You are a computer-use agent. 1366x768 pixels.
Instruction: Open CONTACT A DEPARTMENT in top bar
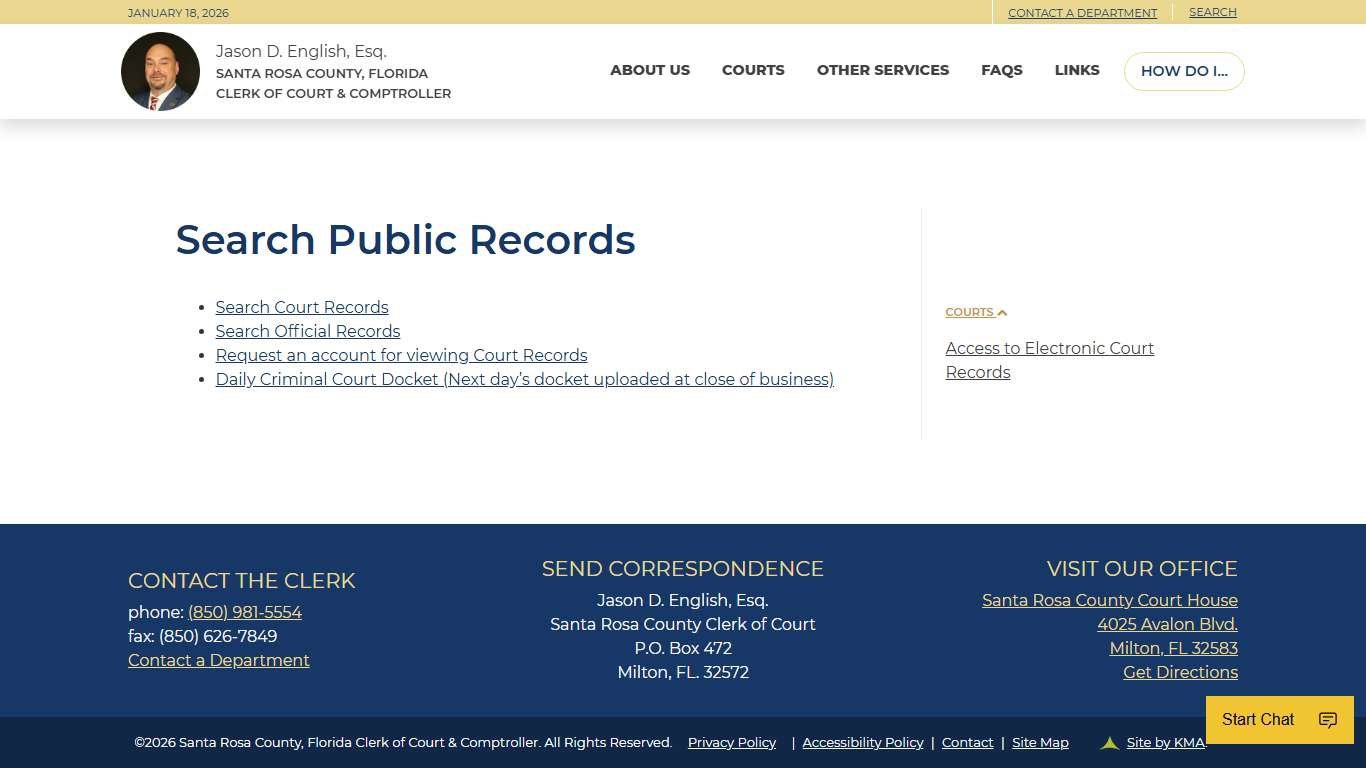point(1083,12)
